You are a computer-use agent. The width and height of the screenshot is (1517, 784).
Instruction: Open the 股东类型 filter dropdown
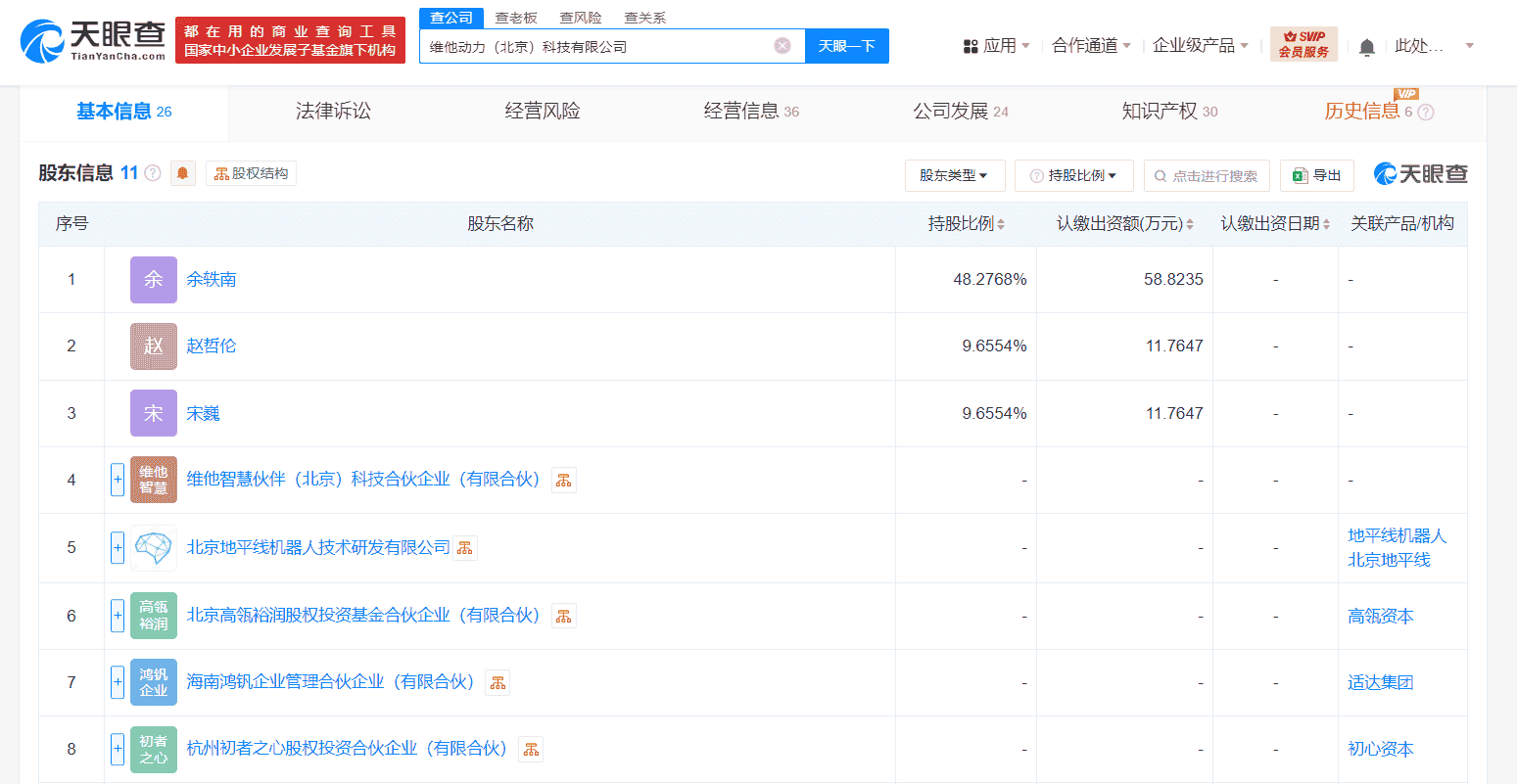pyautogui.click(x=954, y=175)
